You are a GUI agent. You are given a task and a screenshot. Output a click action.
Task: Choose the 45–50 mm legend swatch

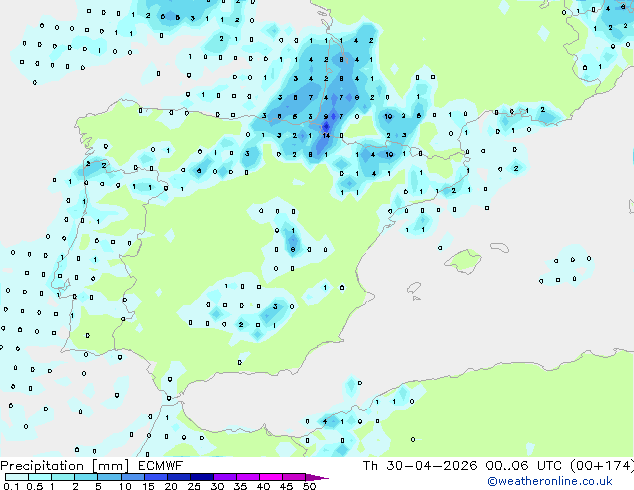tap(294, 477)
